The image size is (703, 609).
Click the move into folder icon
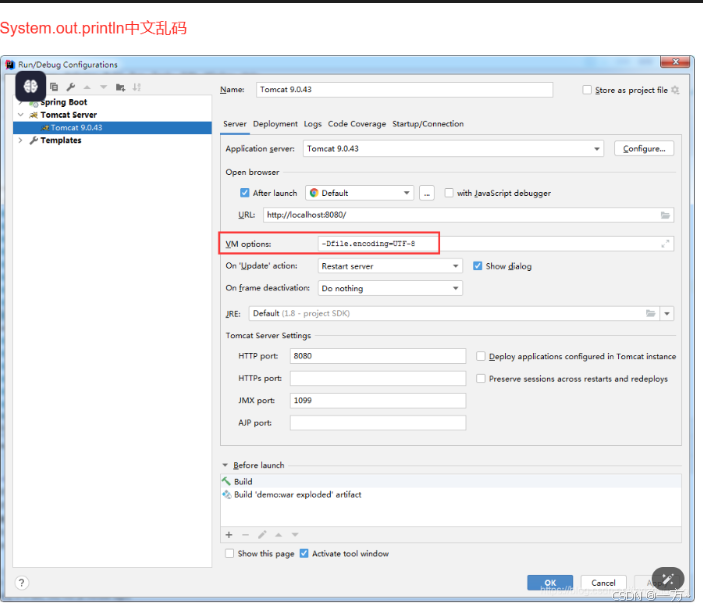(120, 87)
